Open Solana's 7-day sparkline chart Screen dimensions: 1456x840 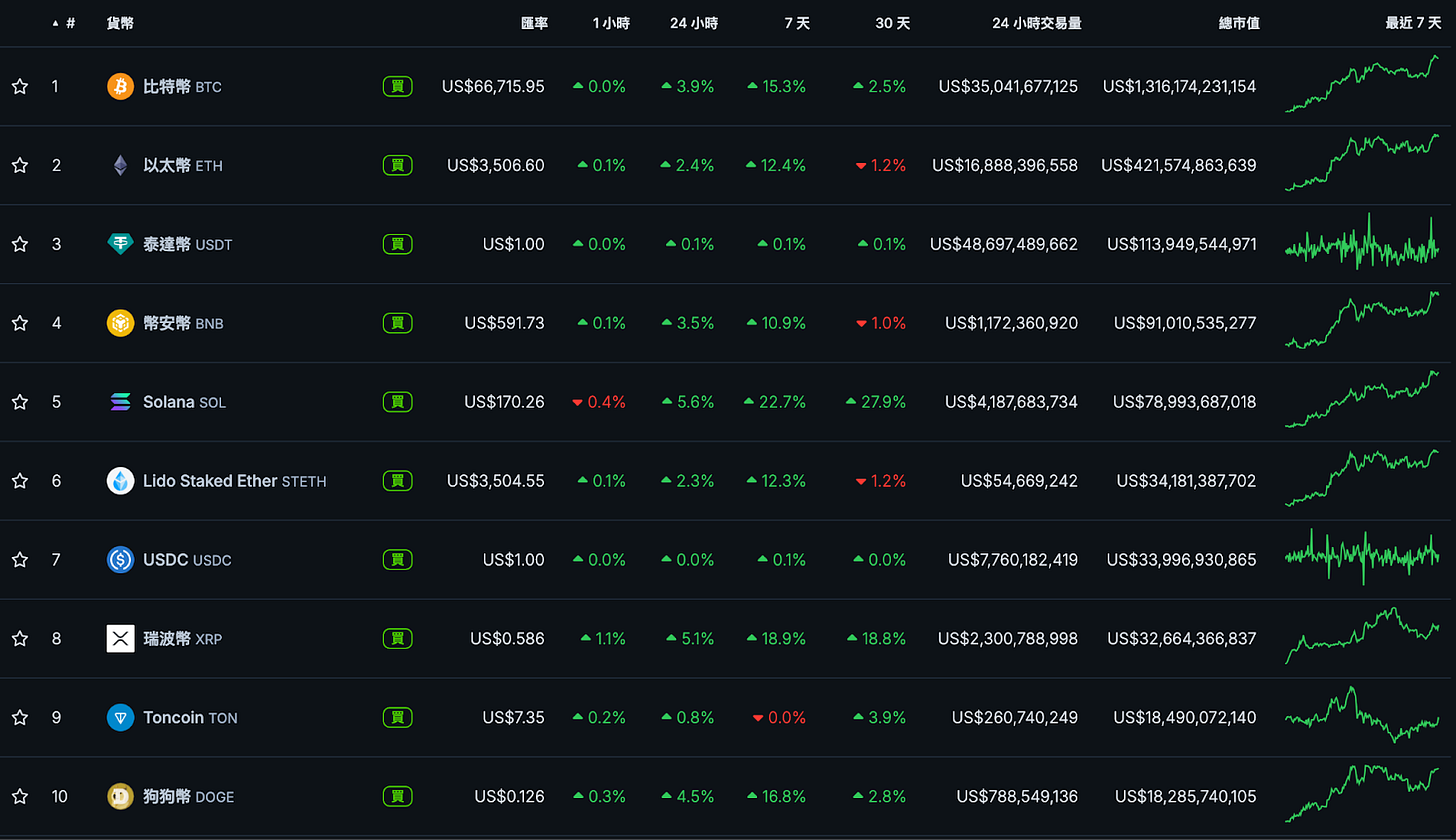pyautogui.click(x=1363, y=399)
